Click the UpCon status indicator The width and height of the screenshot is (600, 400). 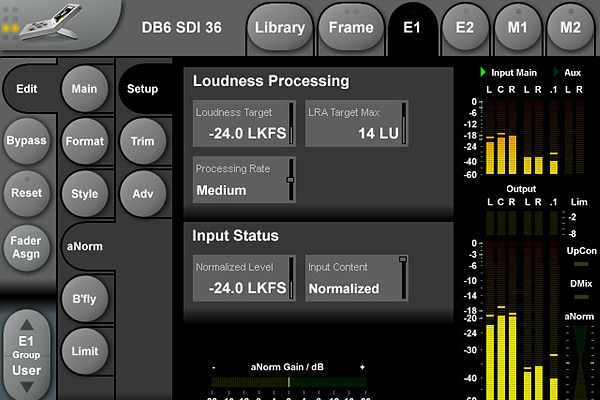tap(580, 264)
